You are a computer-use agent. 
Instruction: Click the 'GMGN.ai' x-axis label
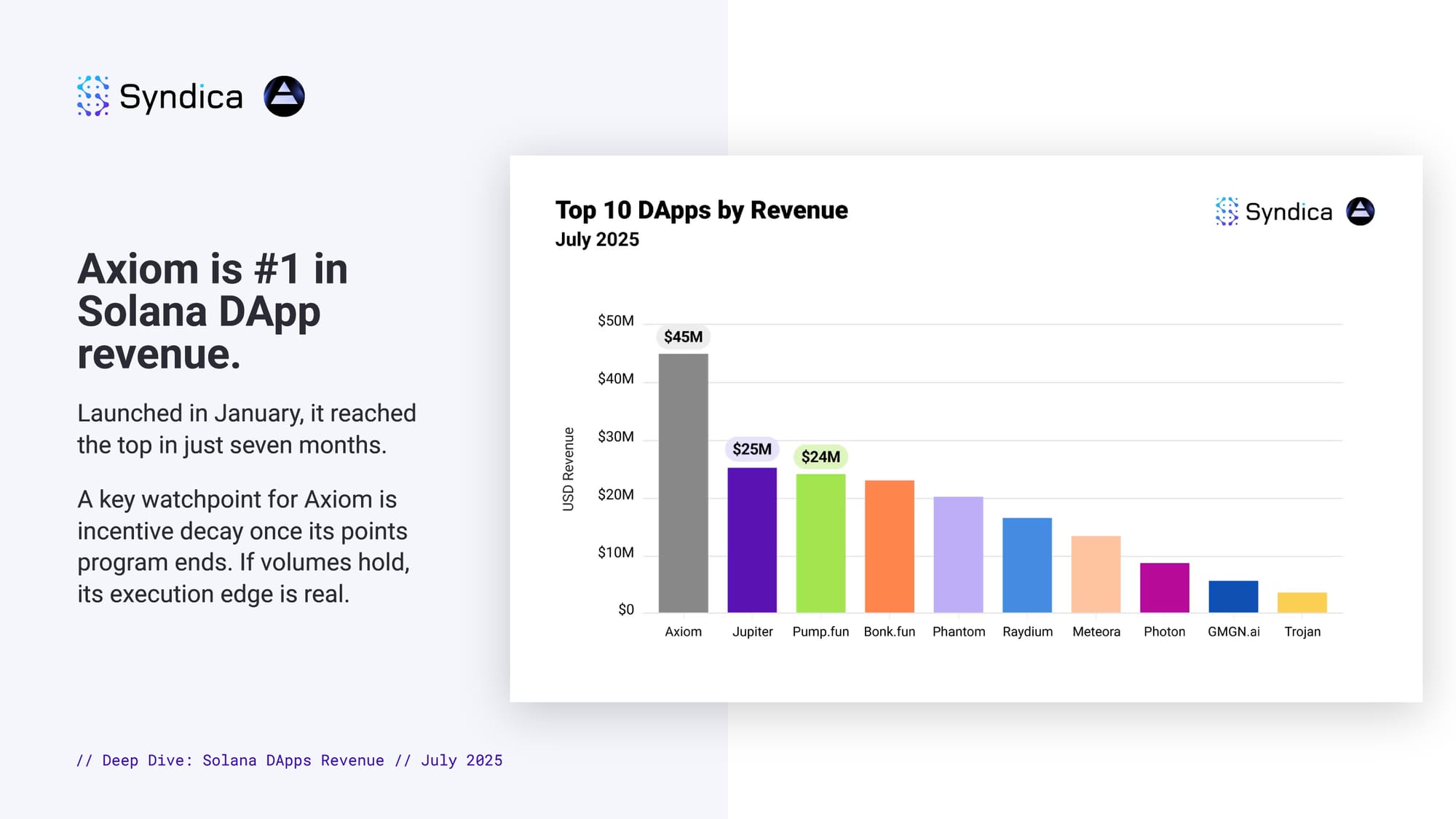tap(1233, 632)
